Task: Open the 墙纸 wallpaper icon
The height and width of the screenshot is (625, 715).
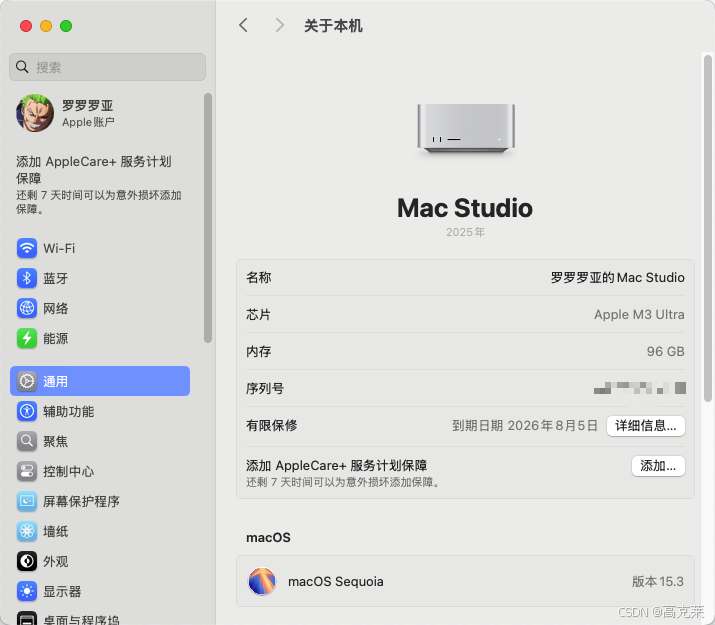Action: pos(27,532)
